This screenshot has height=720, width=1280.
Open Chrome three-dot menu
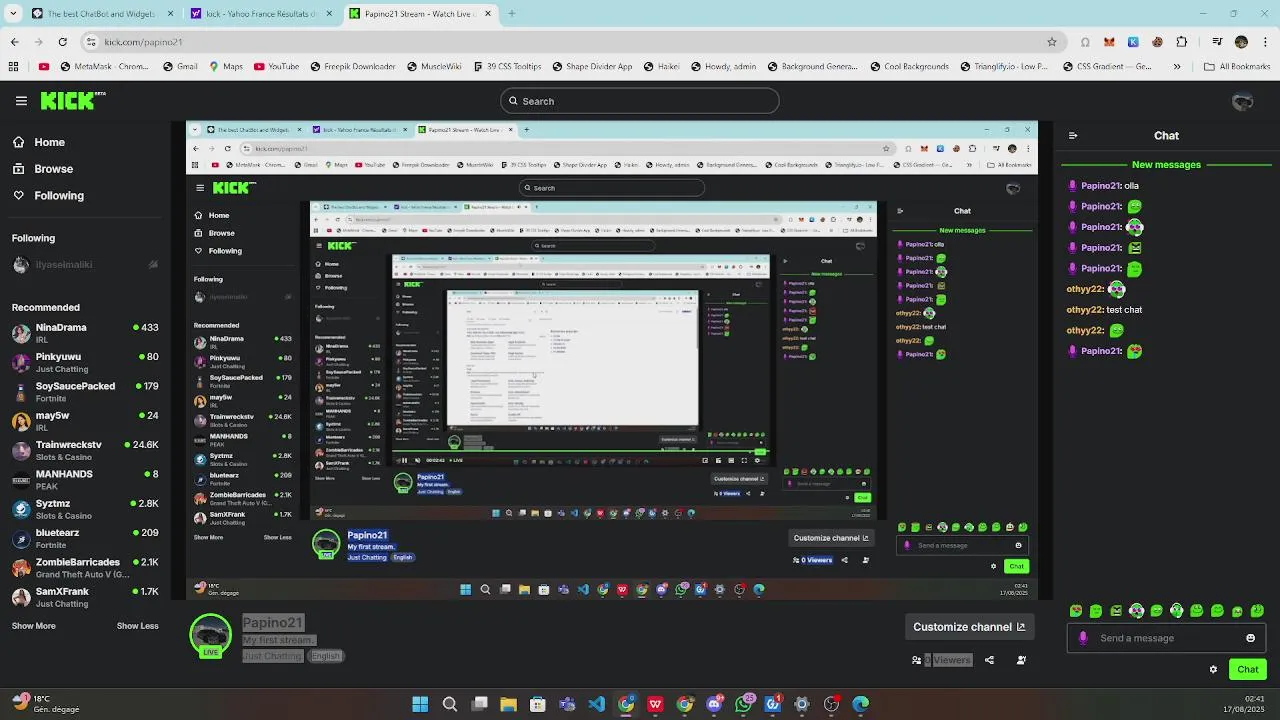(1264, 42)
